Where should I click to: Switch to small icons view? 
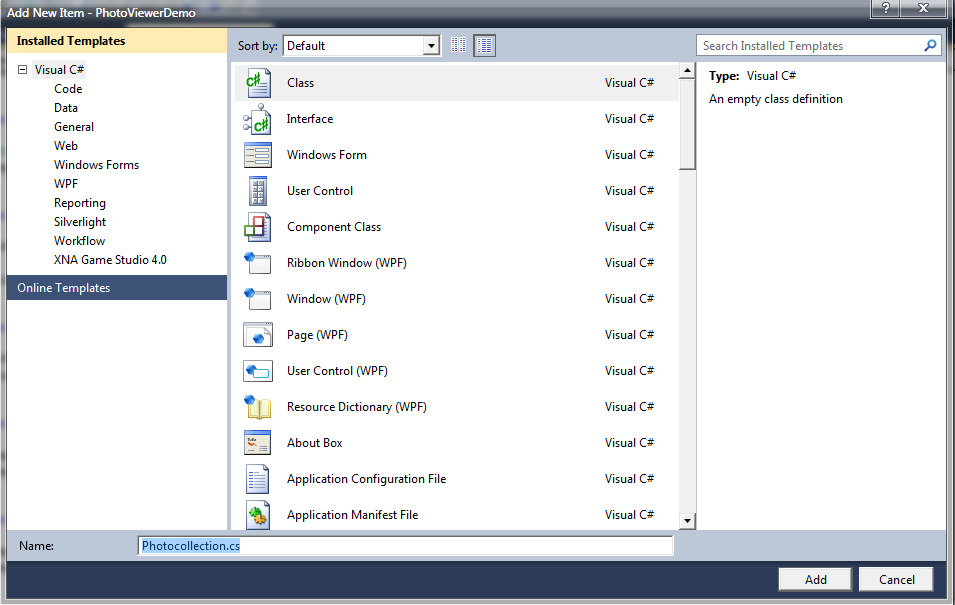[459, 46]
